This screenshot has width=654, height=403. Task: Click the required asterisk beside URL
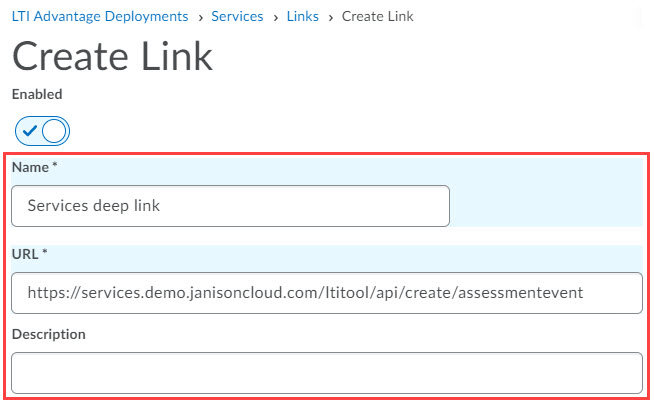tap(44, 255)
